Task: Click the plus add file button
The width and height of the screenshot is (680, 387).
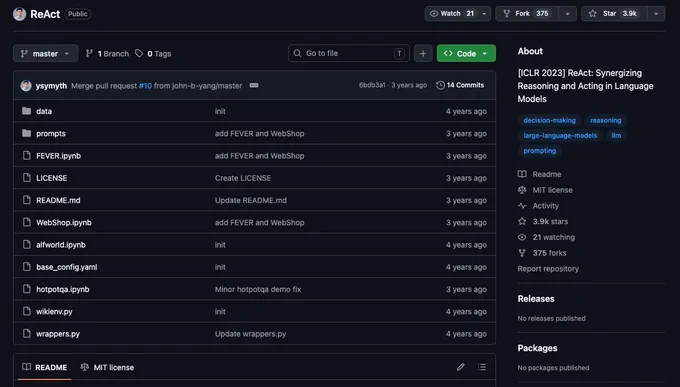Action: 423,53
